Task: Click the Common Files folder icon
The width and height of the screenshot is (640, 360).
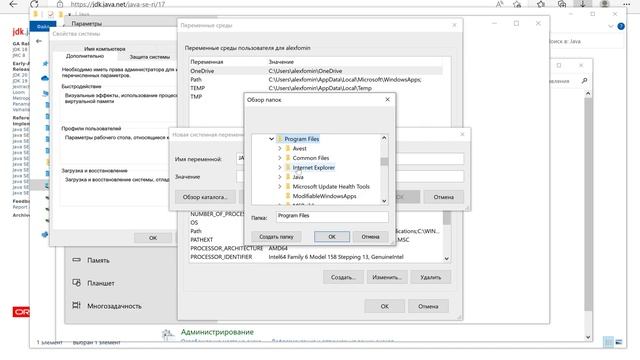Action: [288, 158]
